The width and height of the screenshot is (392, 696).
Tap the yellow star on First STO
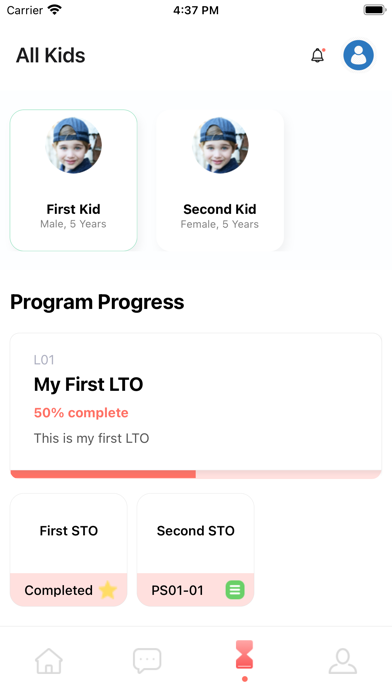pyautogui.click(x=107, y=590)
